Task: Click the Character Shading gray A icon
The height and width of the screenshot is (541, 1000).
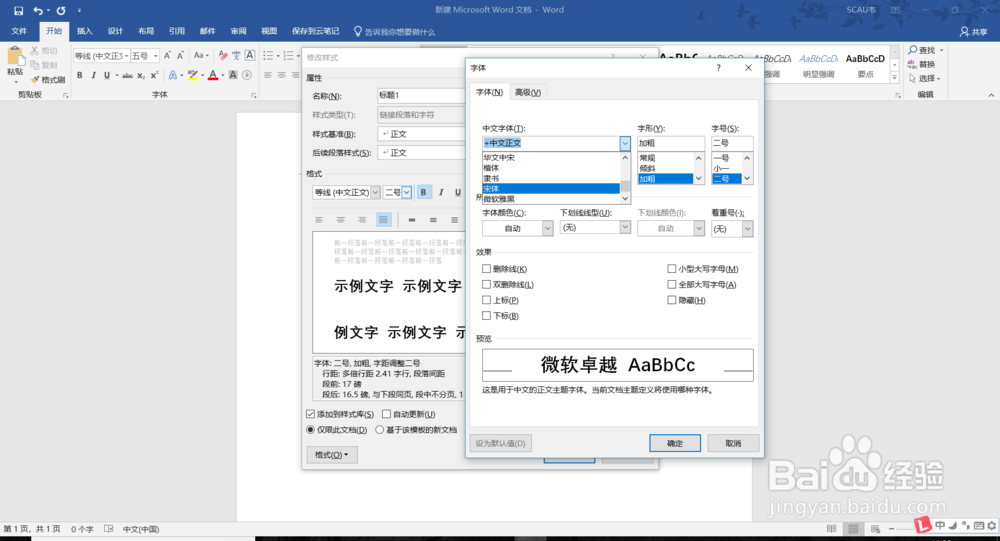Action: click(233, 75)
